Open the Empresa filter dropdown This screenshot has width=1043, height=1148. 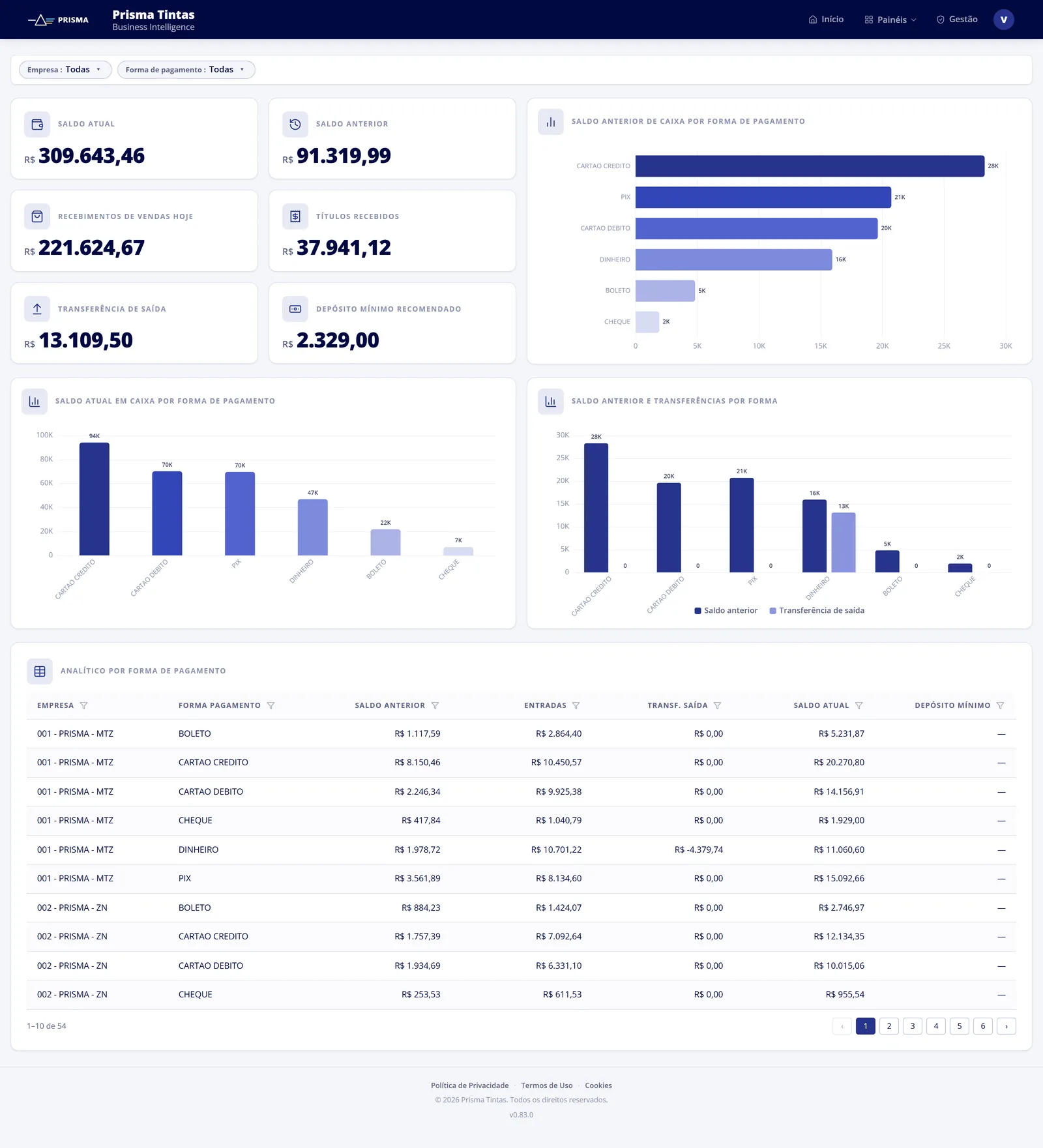(65, 70)
